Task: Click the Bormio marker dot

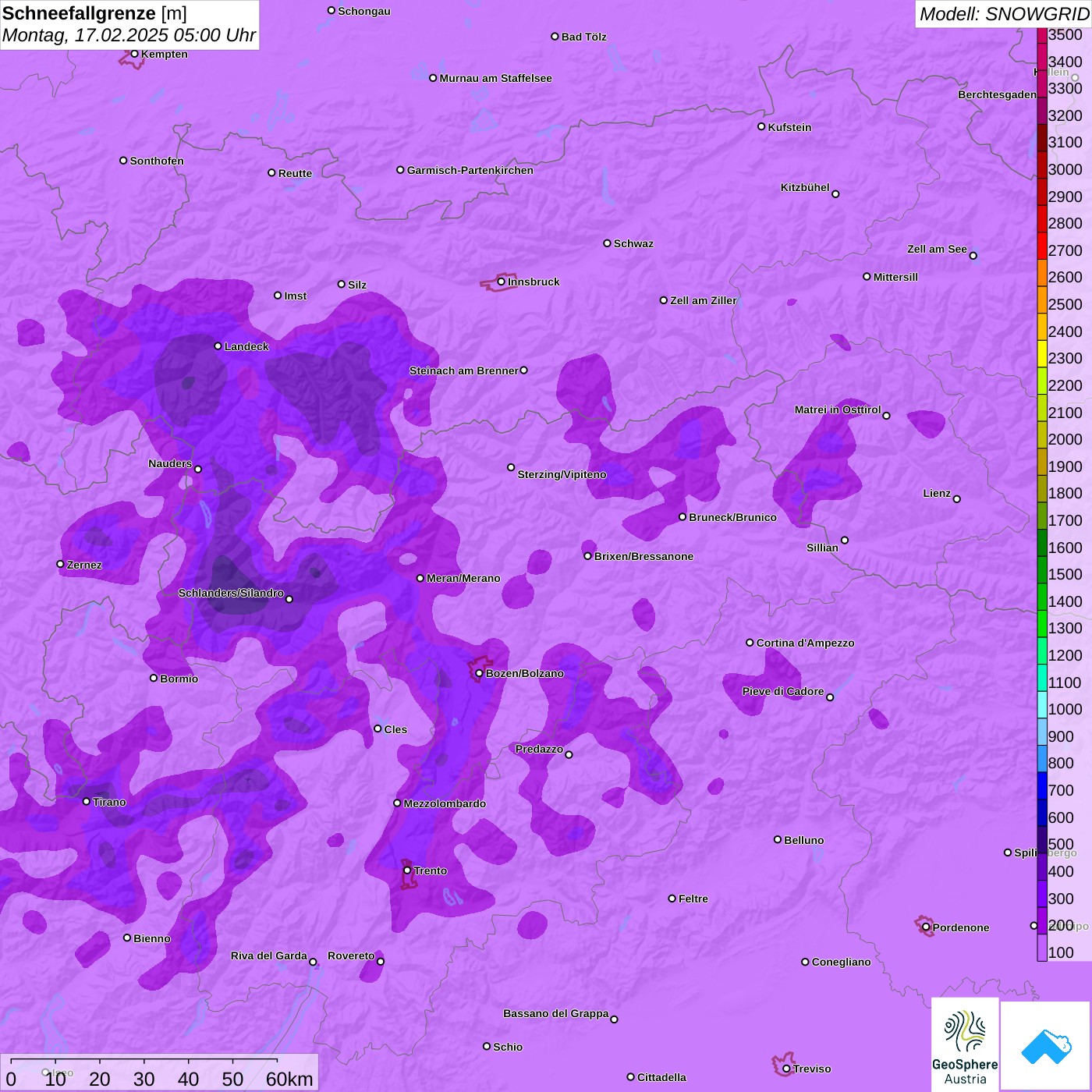Action: (154, 678)
